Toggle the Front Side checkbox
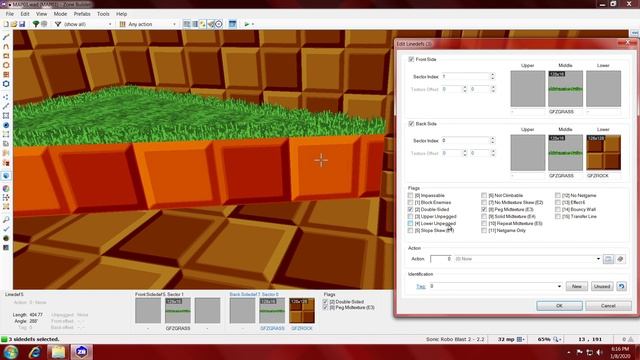This screenshot has width=640, height=360. pos(411,60)
